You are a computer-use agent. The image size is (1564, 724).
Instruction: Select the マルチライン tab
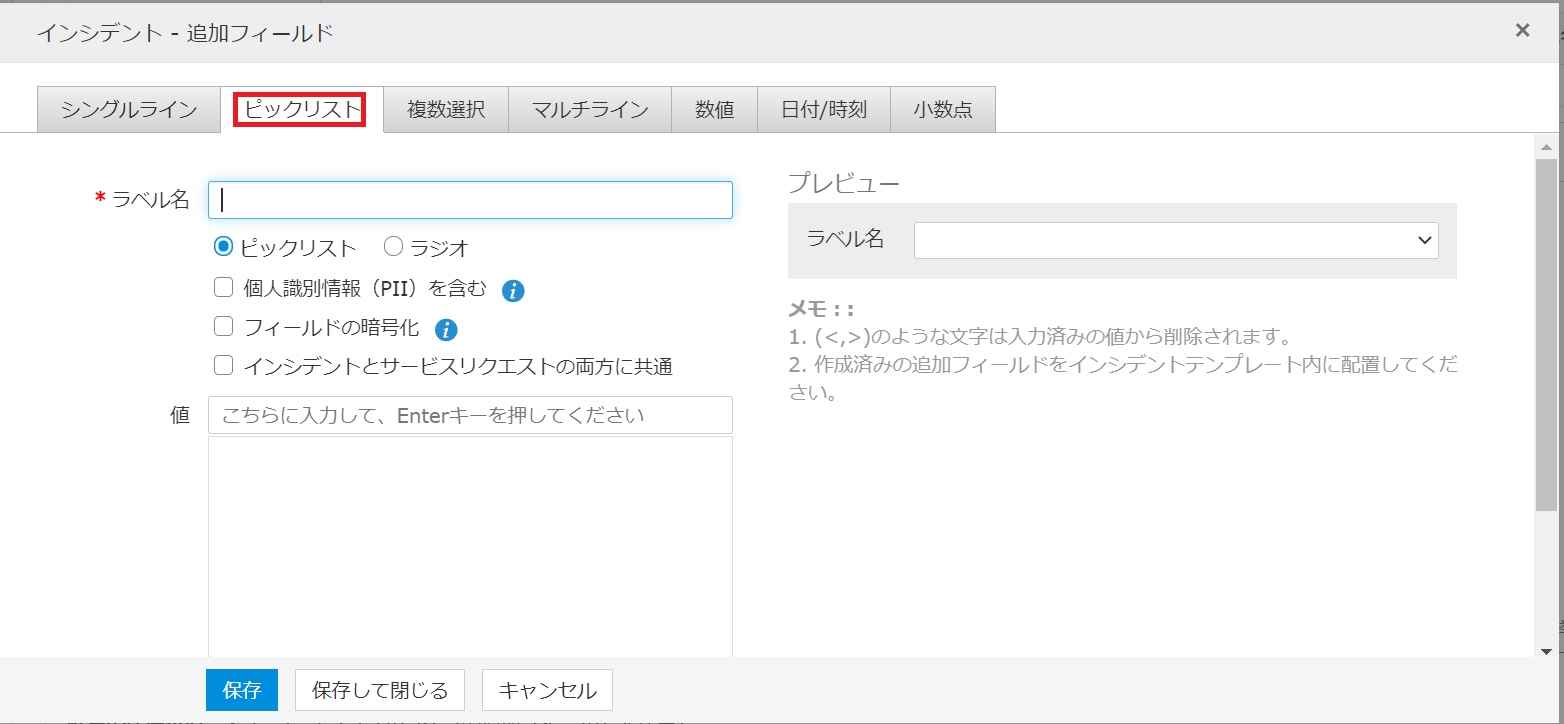coord(590,110)
